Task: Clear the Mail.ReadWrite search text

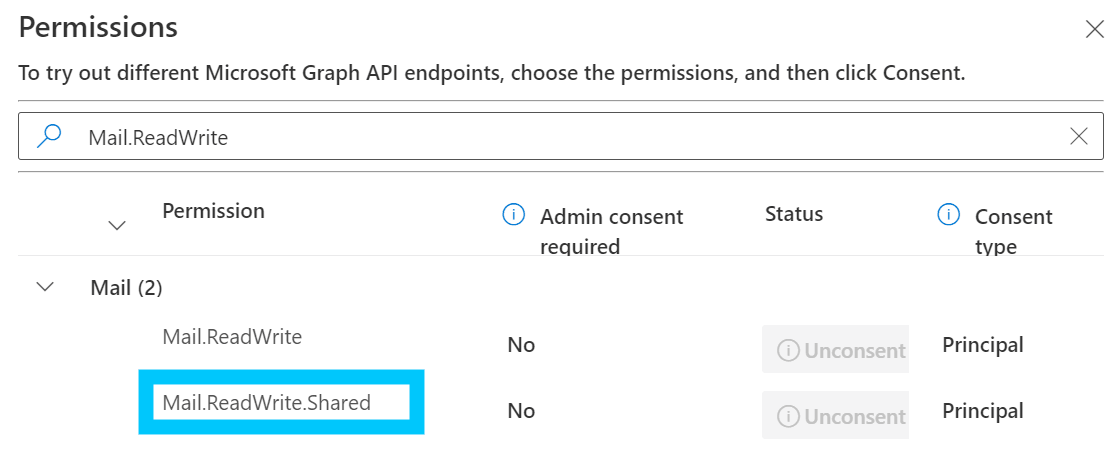Action: tap(1079, 137)
